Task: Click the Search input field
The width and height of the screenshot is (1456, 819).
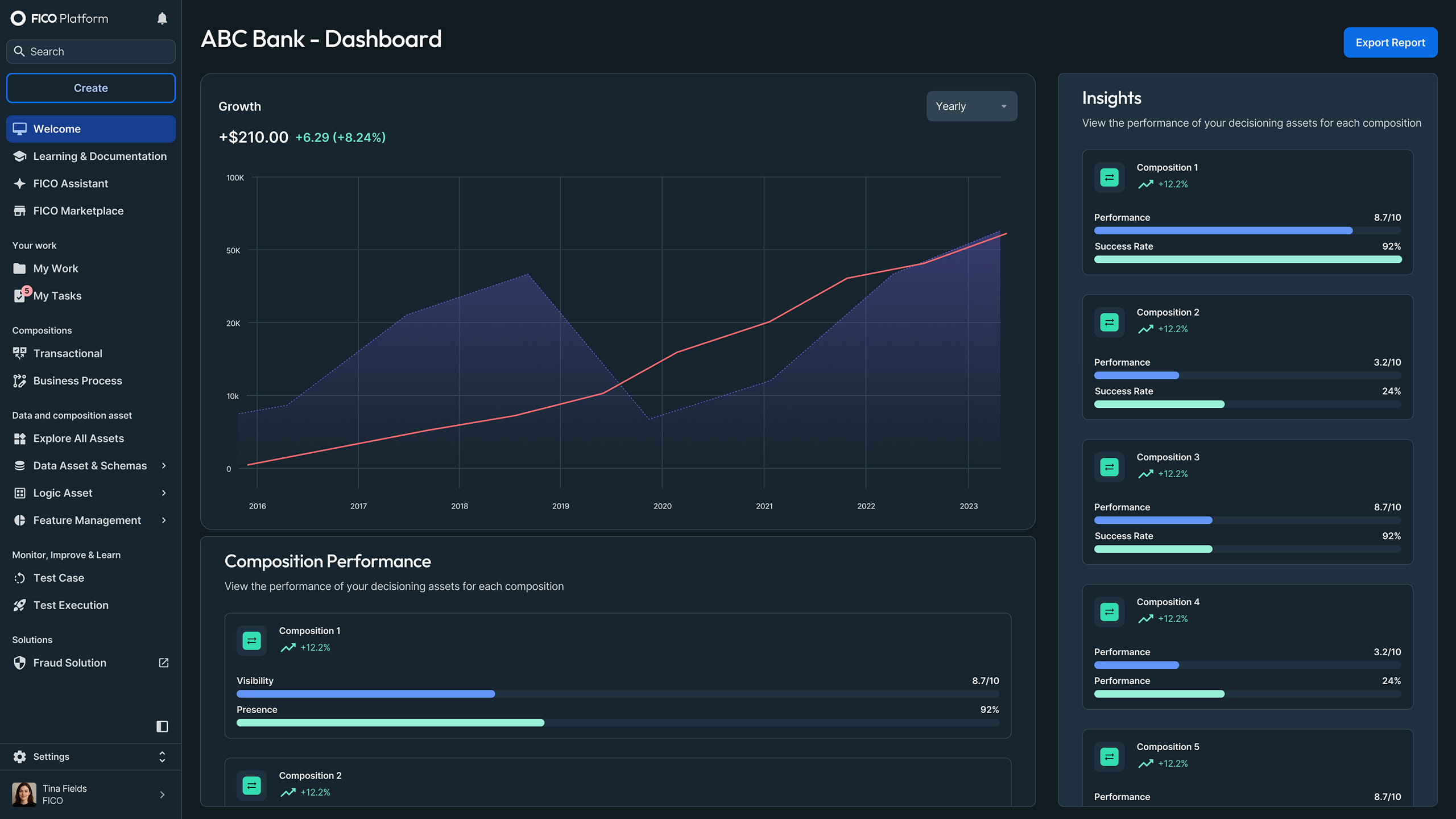Action: [x=91, y=52]
